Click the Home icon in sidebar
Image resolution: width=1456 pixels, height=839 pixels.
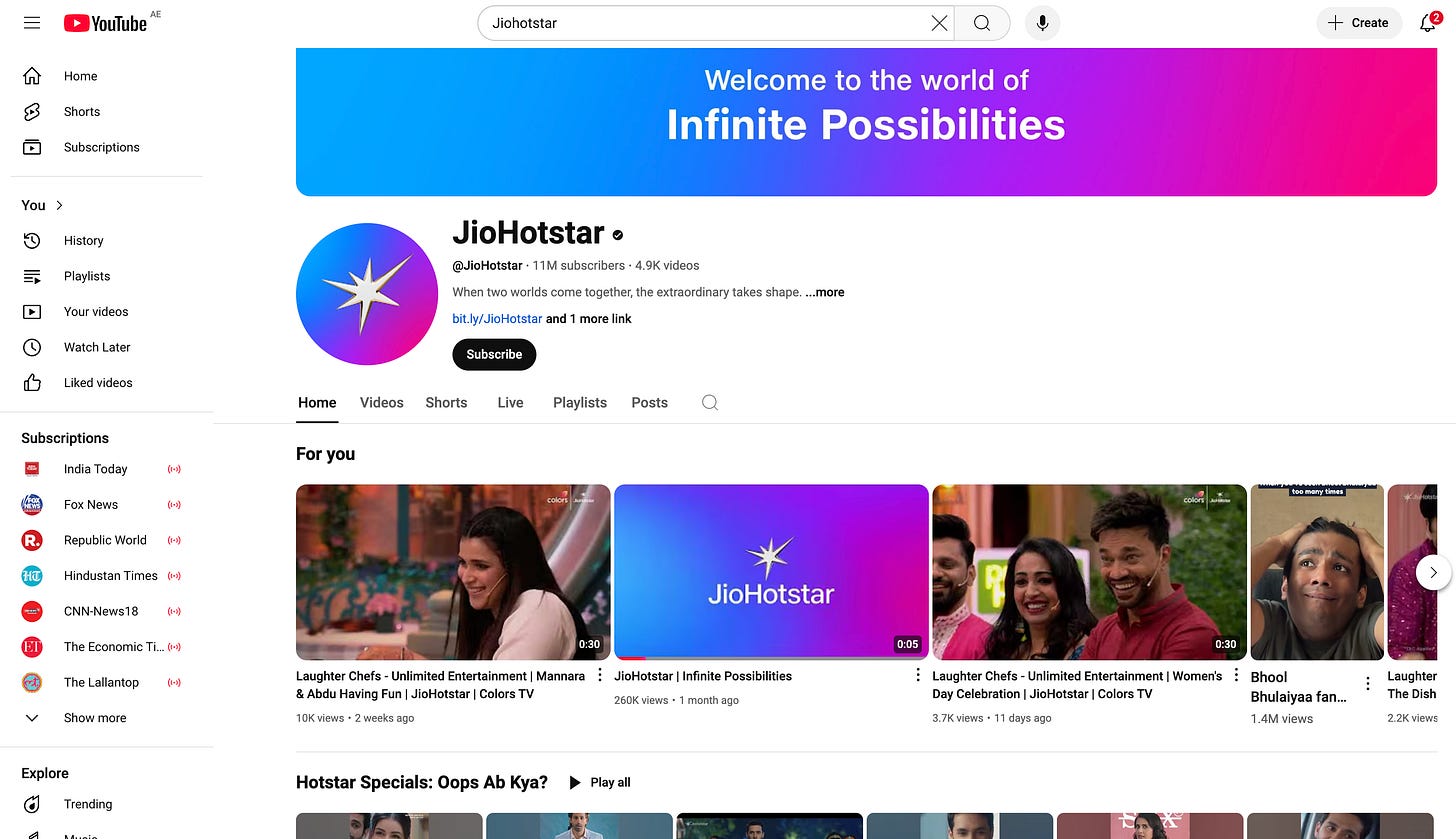pyautogui.click(x=32, y=76)
